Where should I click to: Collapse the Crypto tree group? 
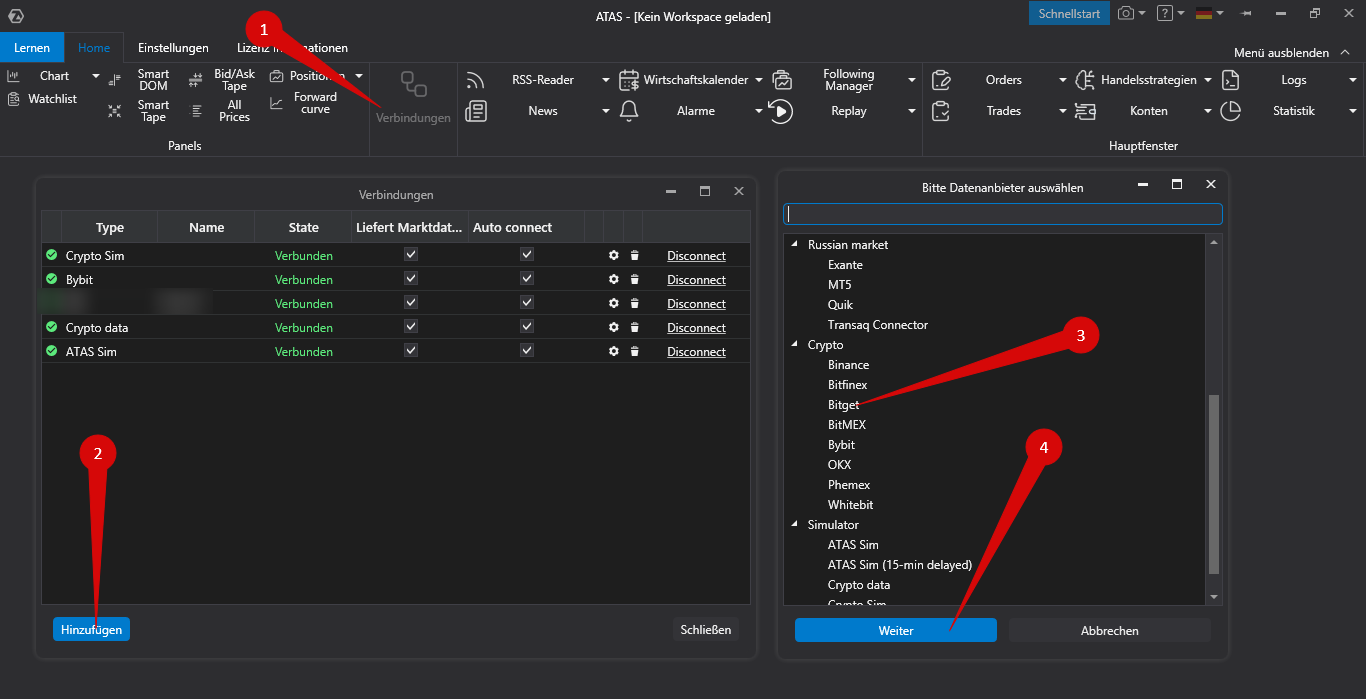[x=797, y=345]
